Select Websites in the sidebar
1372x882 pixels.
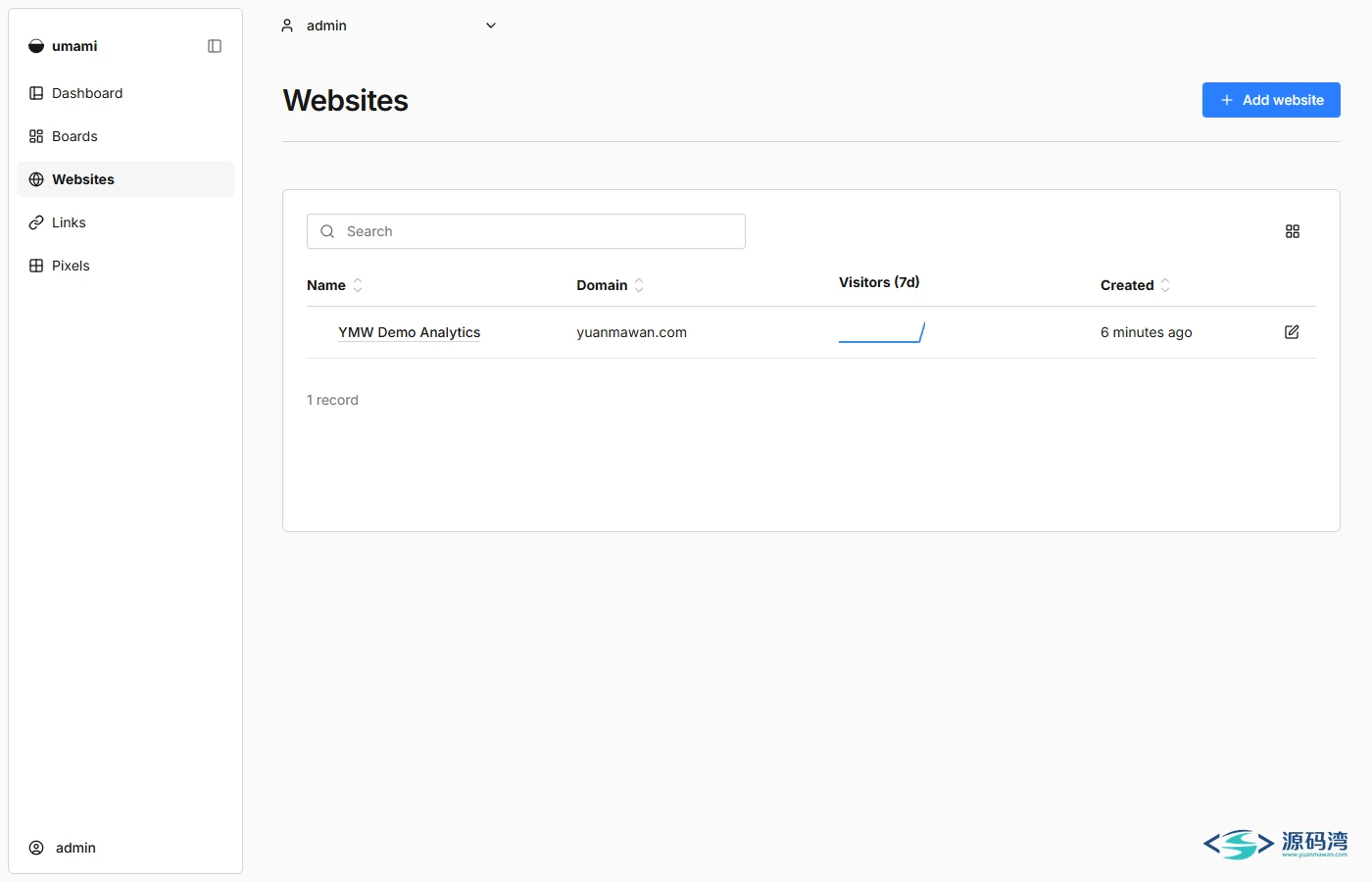tap(125, 179)
